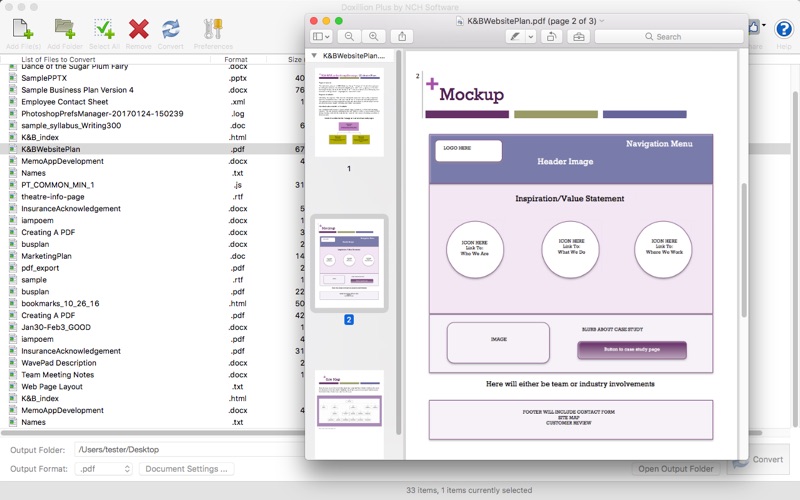Rotate the page with the rotate icon
This screenshot has height=500, width=800.
click(552, 36)
